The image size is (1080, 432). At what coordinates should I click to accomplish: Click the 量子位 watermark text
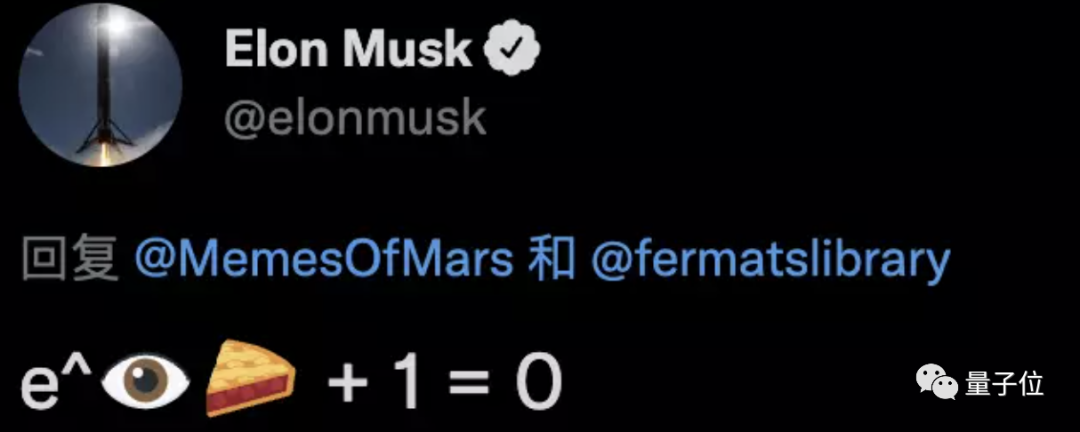click(1004, 383)
